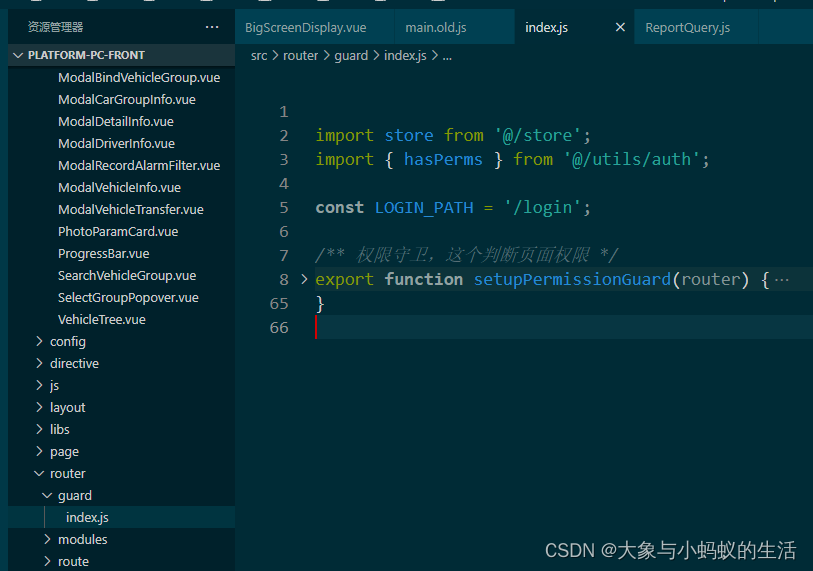Viewport: 813px width, 571px height.
Task: Click the setupPermissionGuard function name
Action: (572, 280)
